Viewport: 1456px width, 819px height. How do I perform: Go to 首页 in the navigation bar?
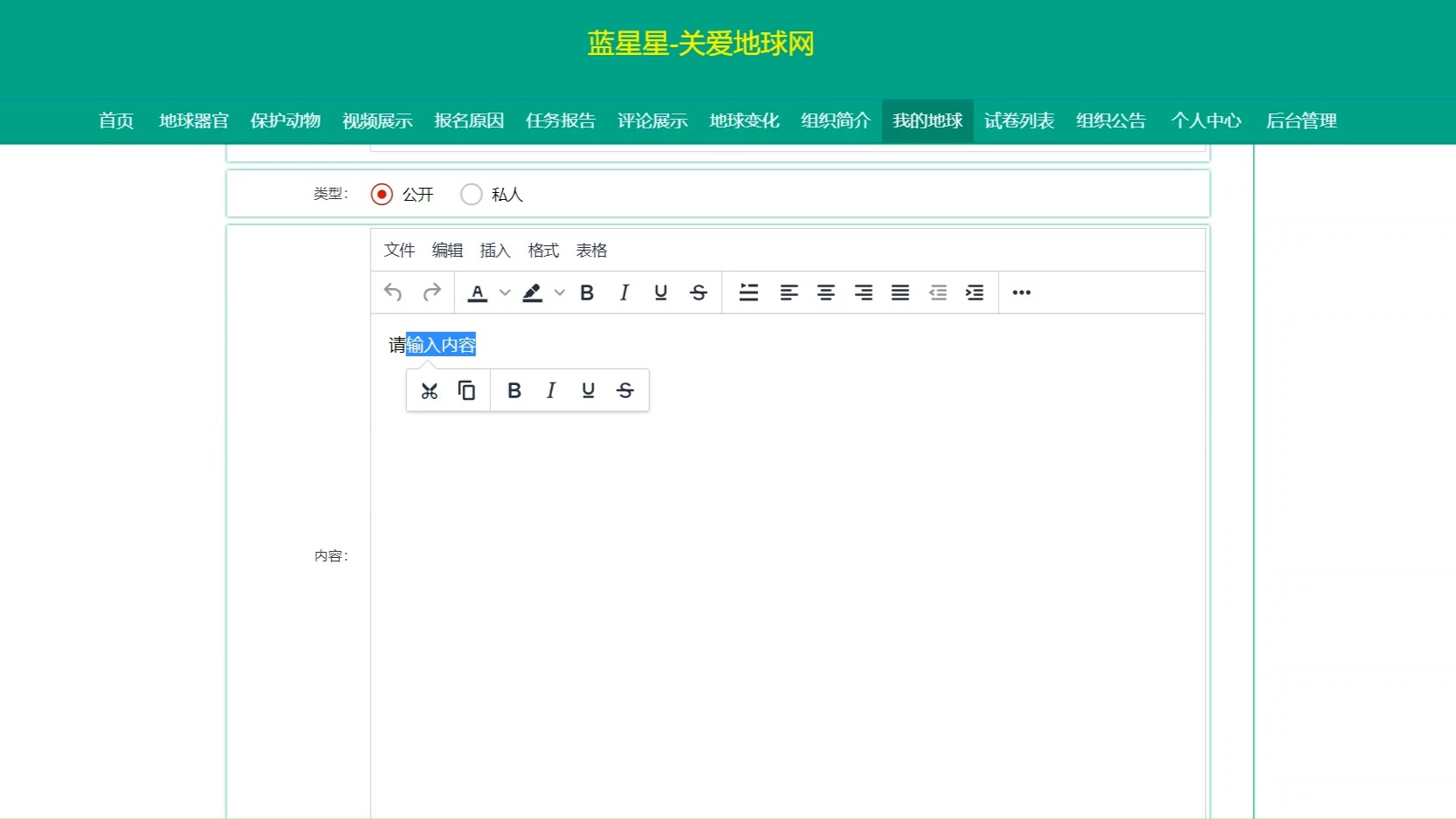click(x=116, y=120)
